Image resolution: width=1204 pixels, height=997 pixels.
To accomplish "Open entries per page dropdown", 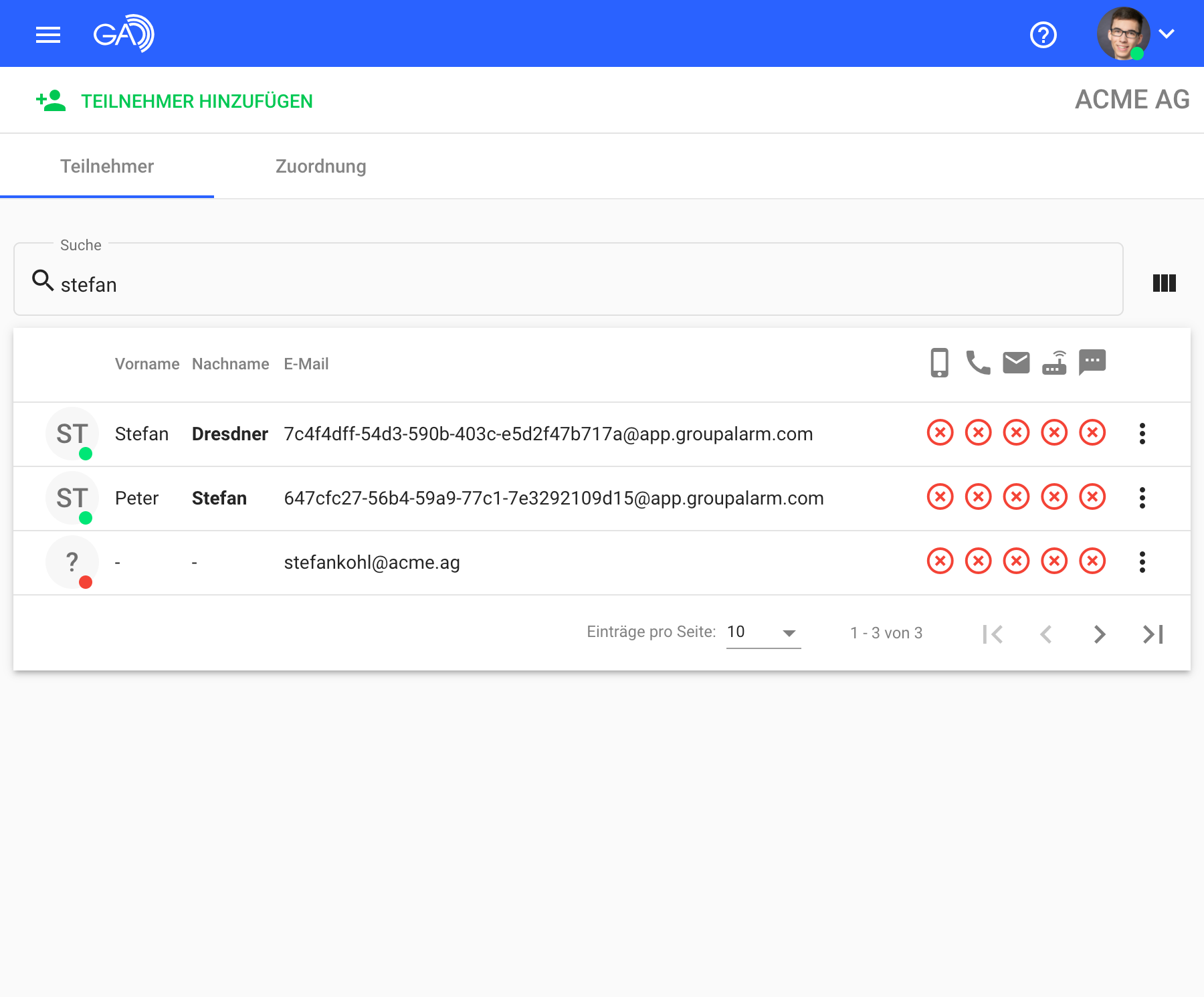I will pos(763,632).
